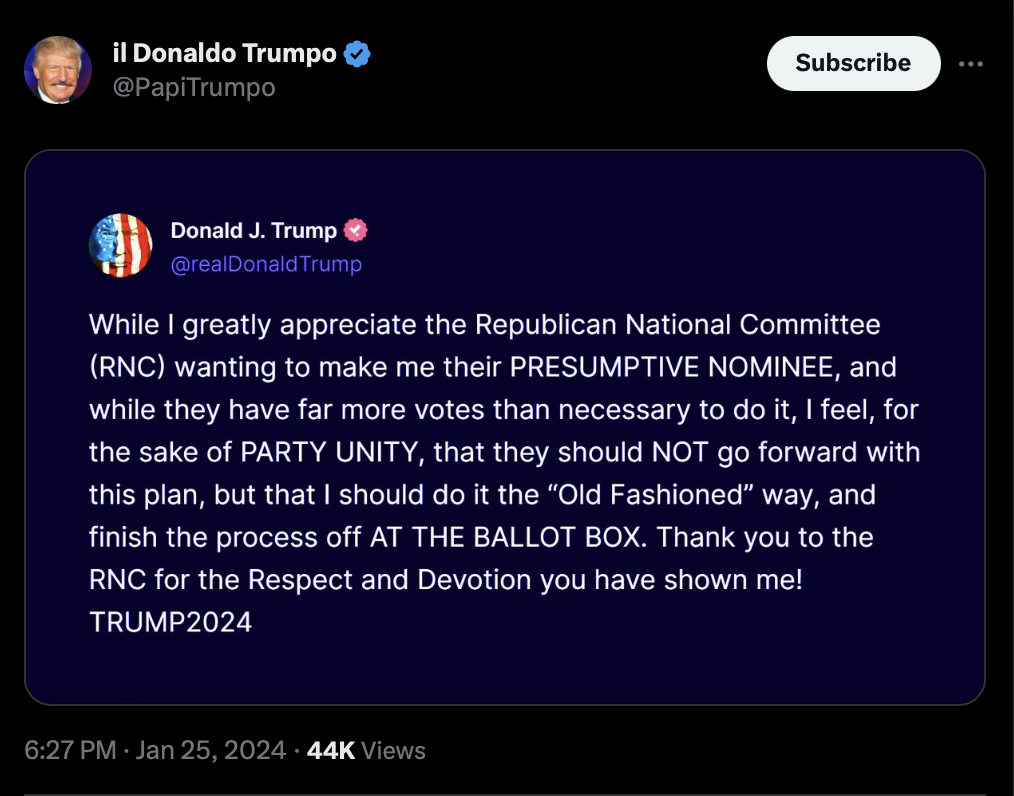
Task: View the 44K Views count
Action: tap(366, 750)
